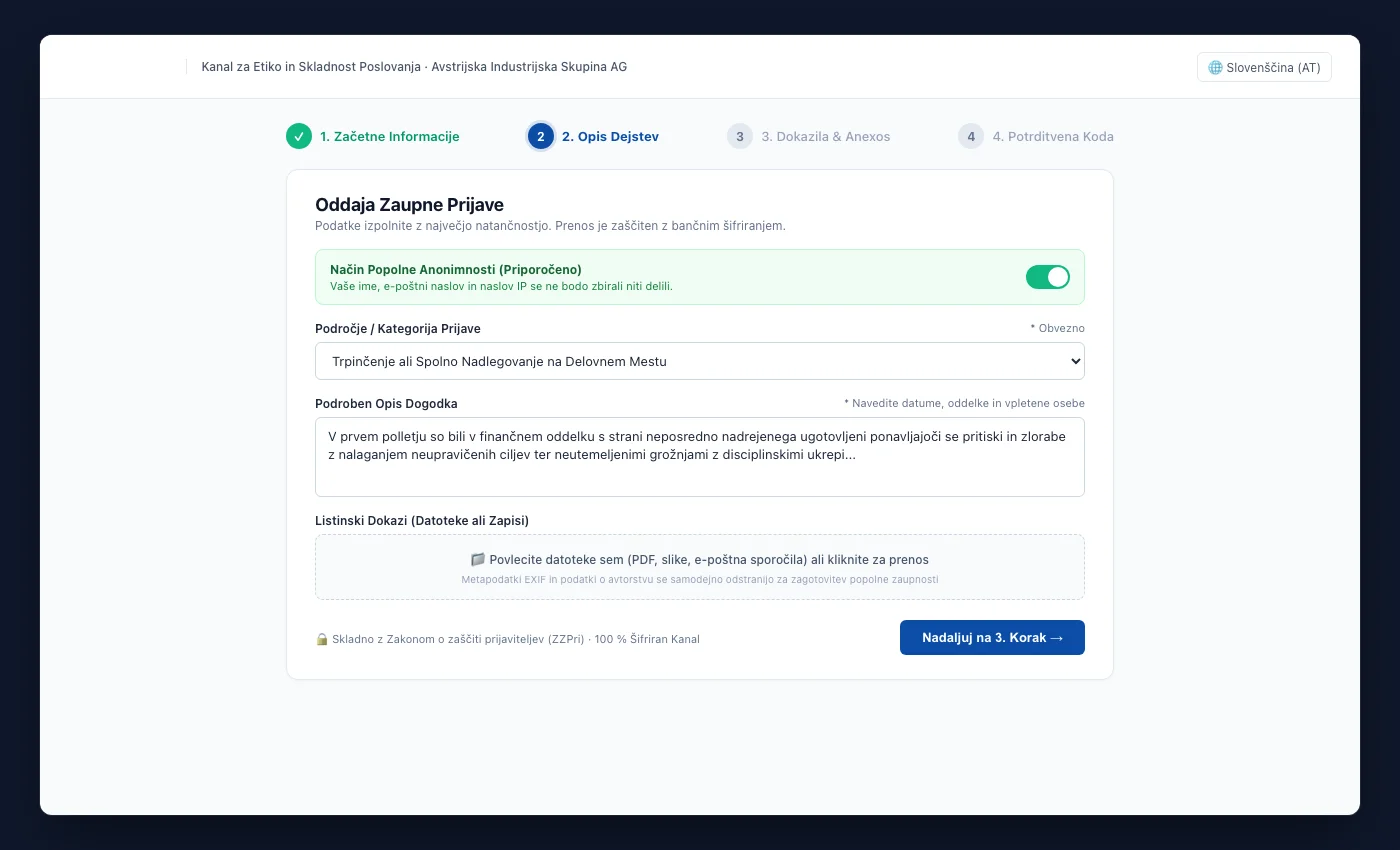Image resolution: width=1400 pixels, height=850 pixels.
Task: Focus the Podroben Opis Dogodka text area
Action: coord(700,457)
